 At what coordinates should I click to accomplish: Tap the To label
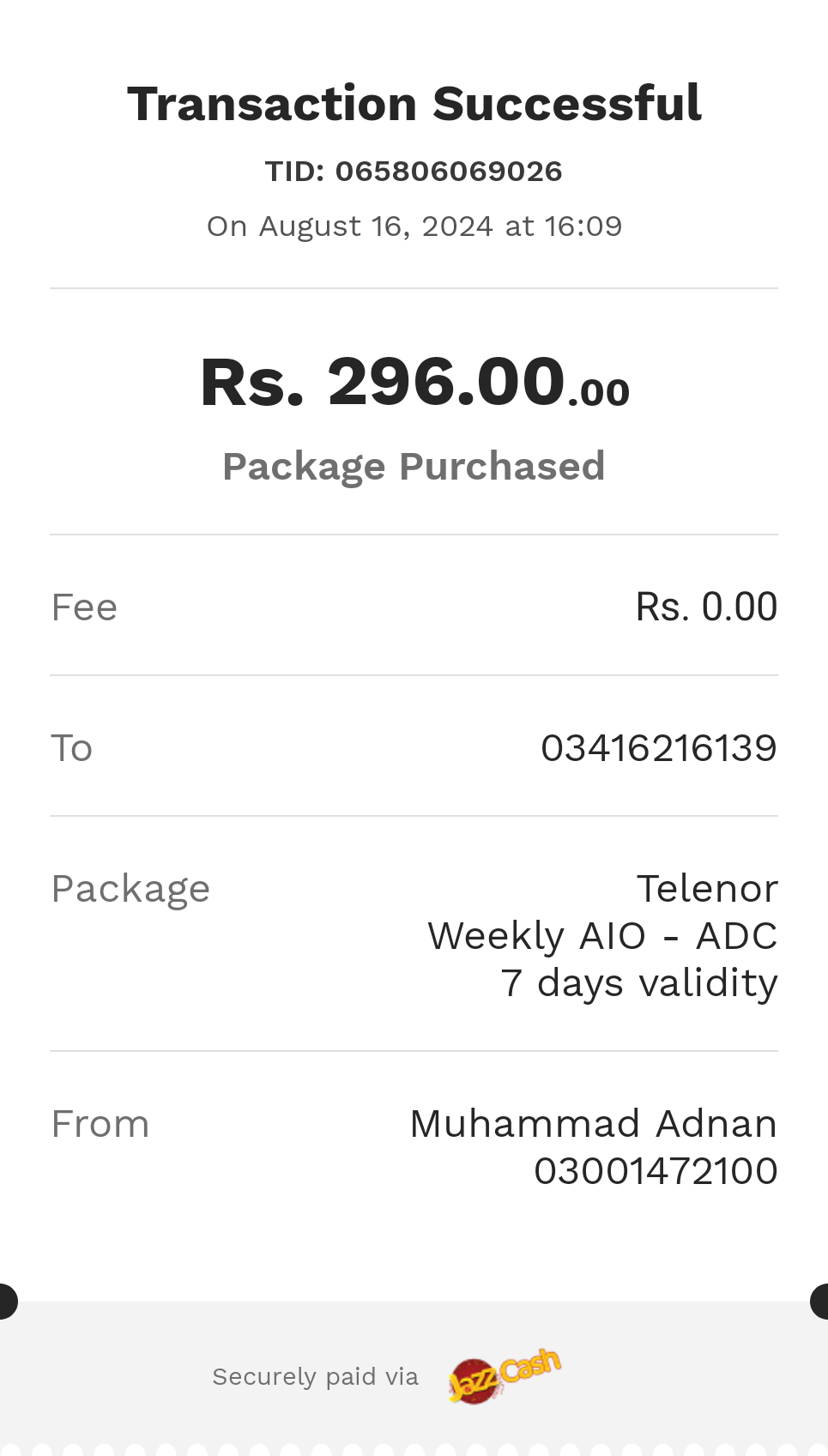[71, 748]
